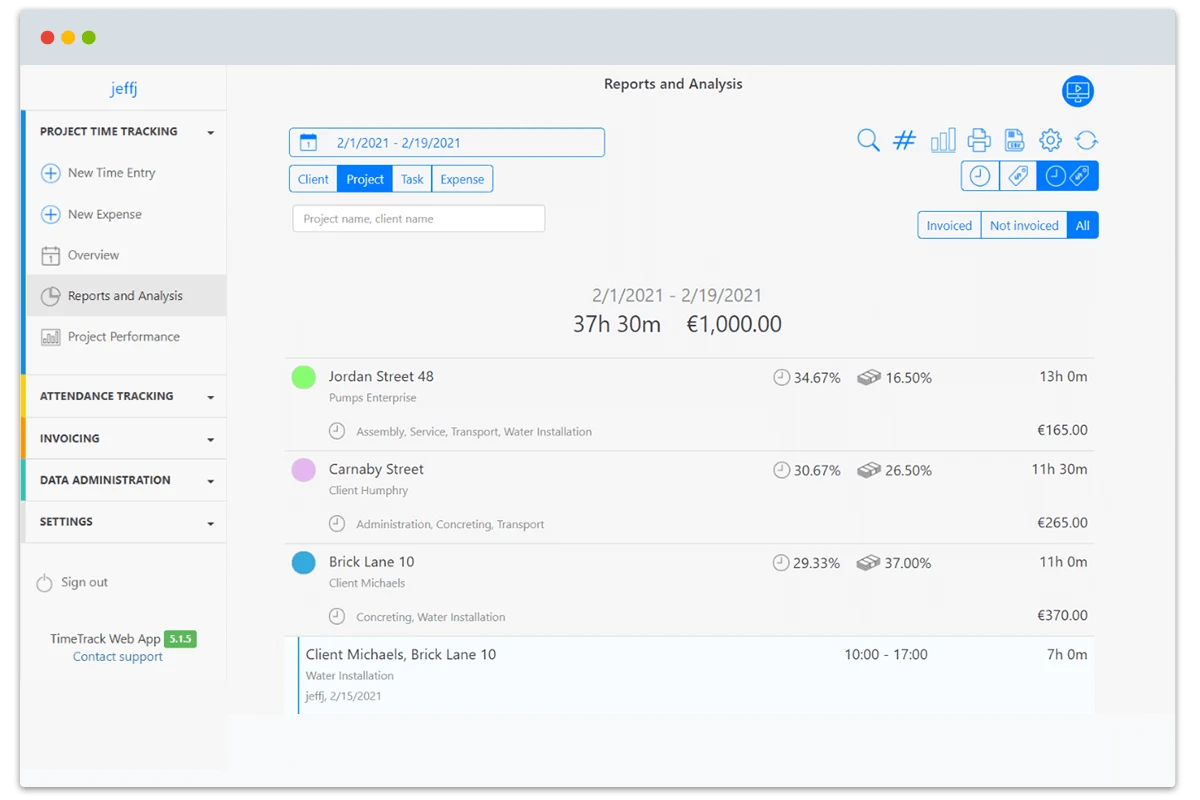Image resolution: width=1200 pixels, height=800 pixels.
Task: Click the blue video tutorial monitor icon
Action: click(x=1077, y=92)
